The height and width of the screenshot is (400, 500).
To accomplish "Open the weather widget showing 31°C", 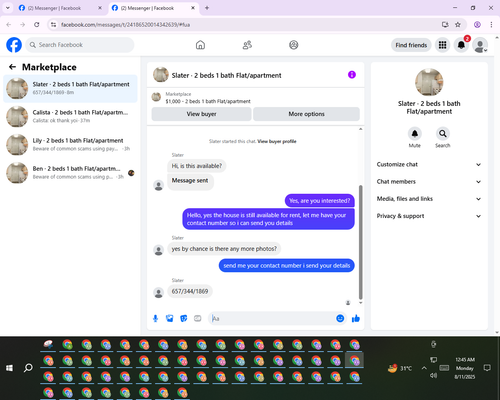I will point(400,368).
